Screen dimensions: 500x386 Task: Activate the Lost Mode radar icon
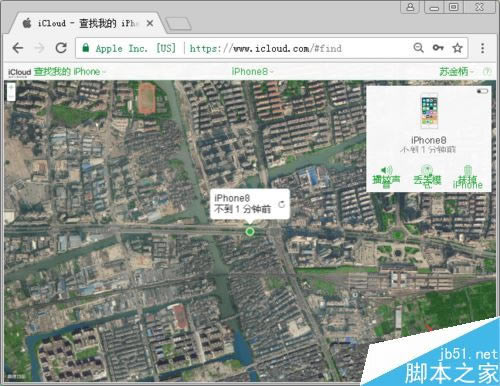427,170
